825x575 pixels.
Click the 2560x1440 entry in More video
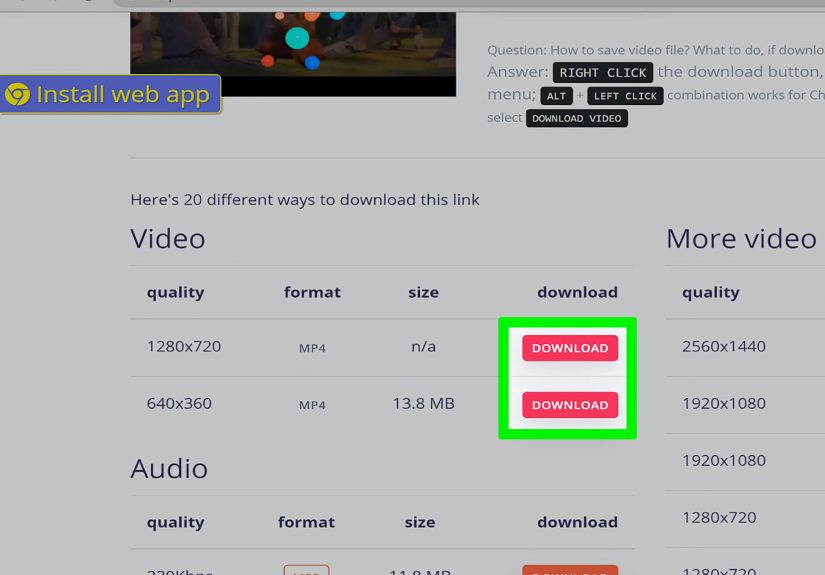click(x=723, y=346)
